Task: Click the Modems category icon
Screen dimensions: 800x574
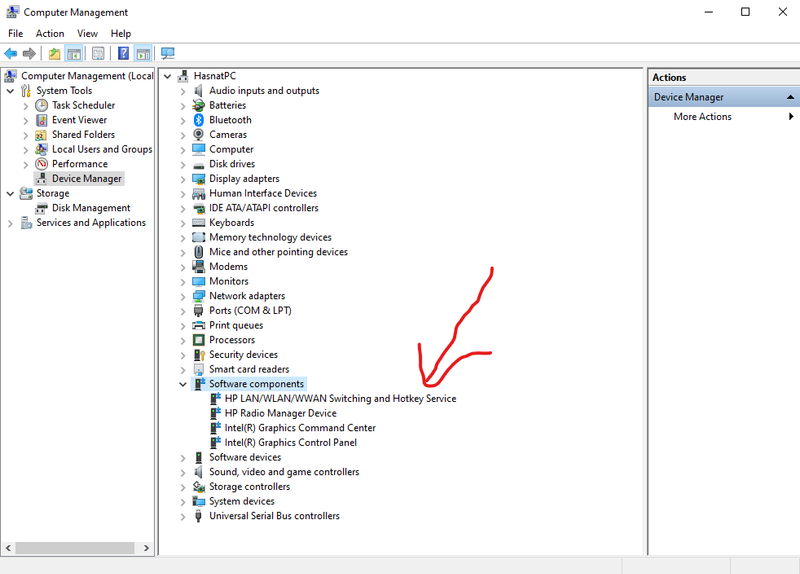Action: (x=198, y=266)
